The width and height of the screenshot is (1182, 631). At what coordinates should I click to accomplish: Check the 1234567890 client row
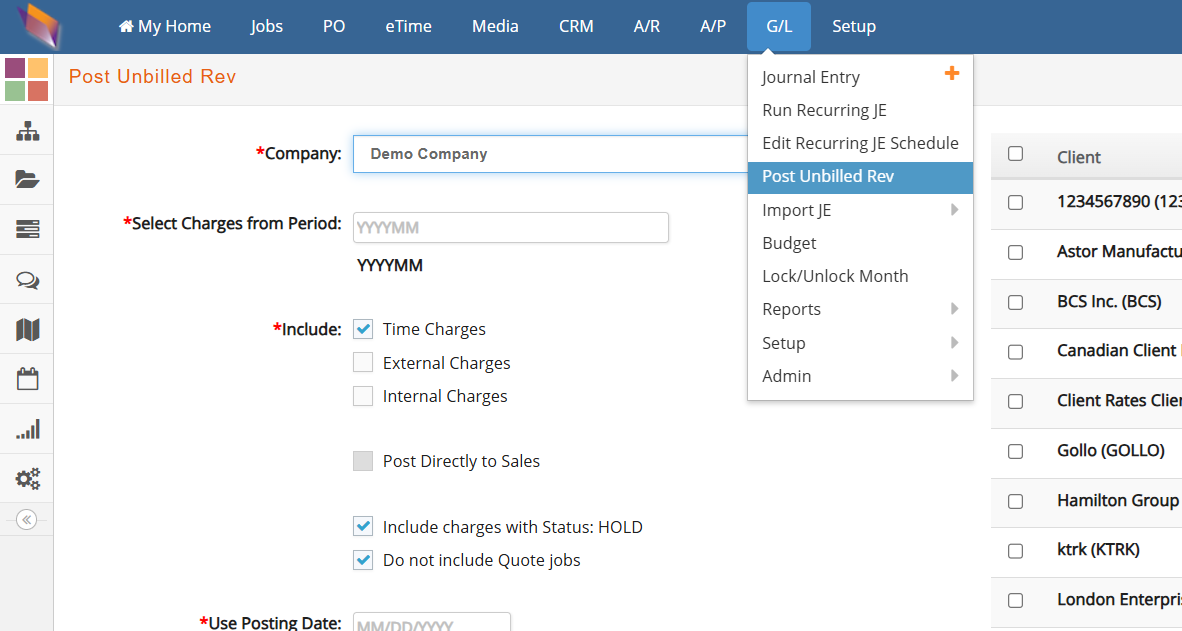pos(1015,203)
